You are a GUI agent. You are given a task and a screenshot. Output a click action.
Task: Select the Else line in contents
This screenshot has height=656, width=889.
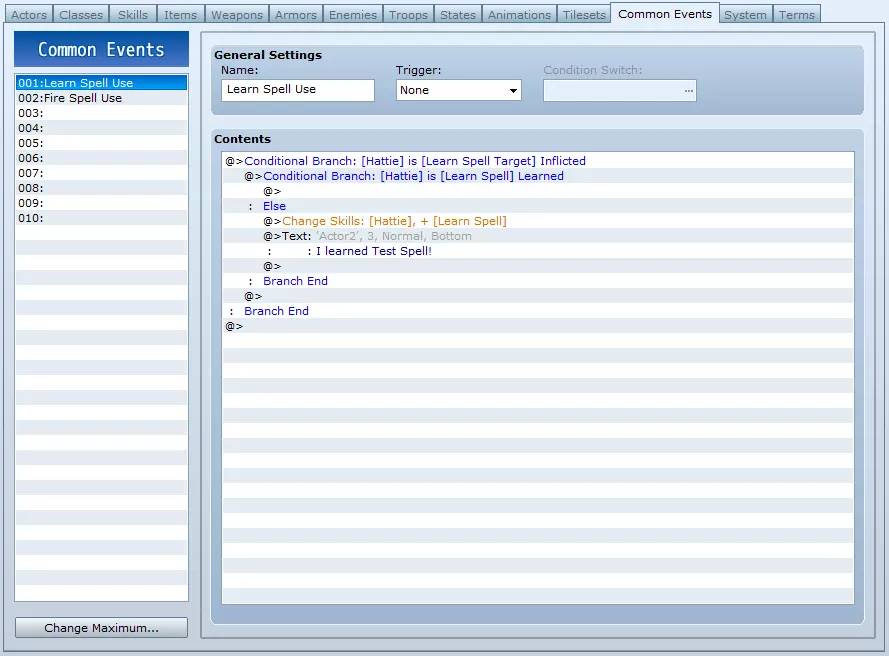(x=274, y=206)
